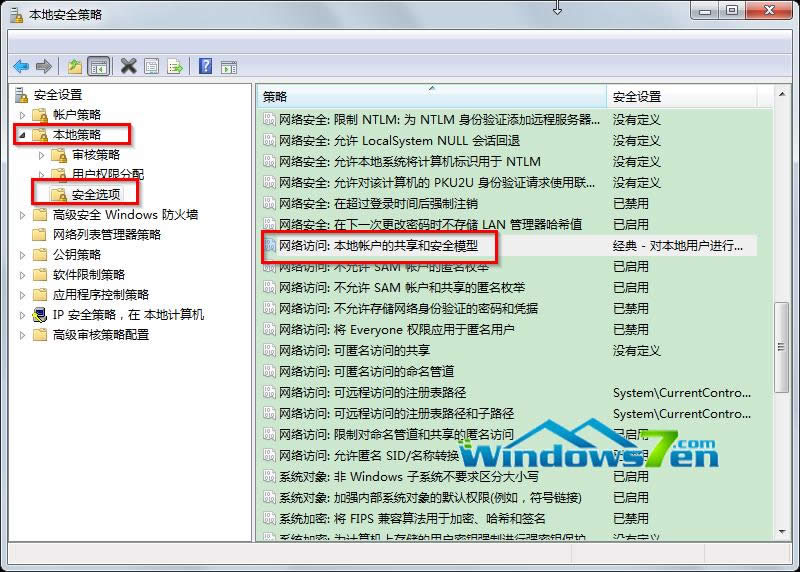Select IP 安全策略 in the tree
The image size is (800, 572).
[127, 315]
